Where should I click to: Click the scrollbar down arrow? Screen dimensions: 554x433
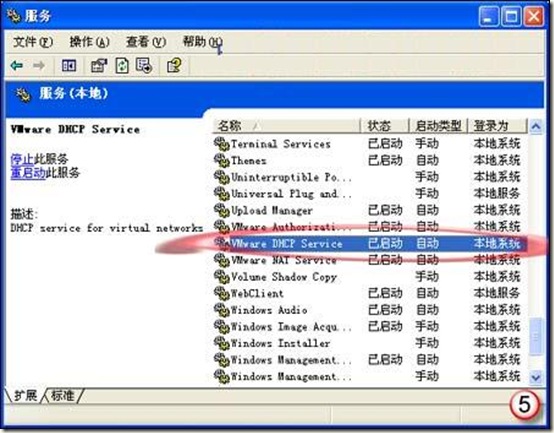(536, 377)
